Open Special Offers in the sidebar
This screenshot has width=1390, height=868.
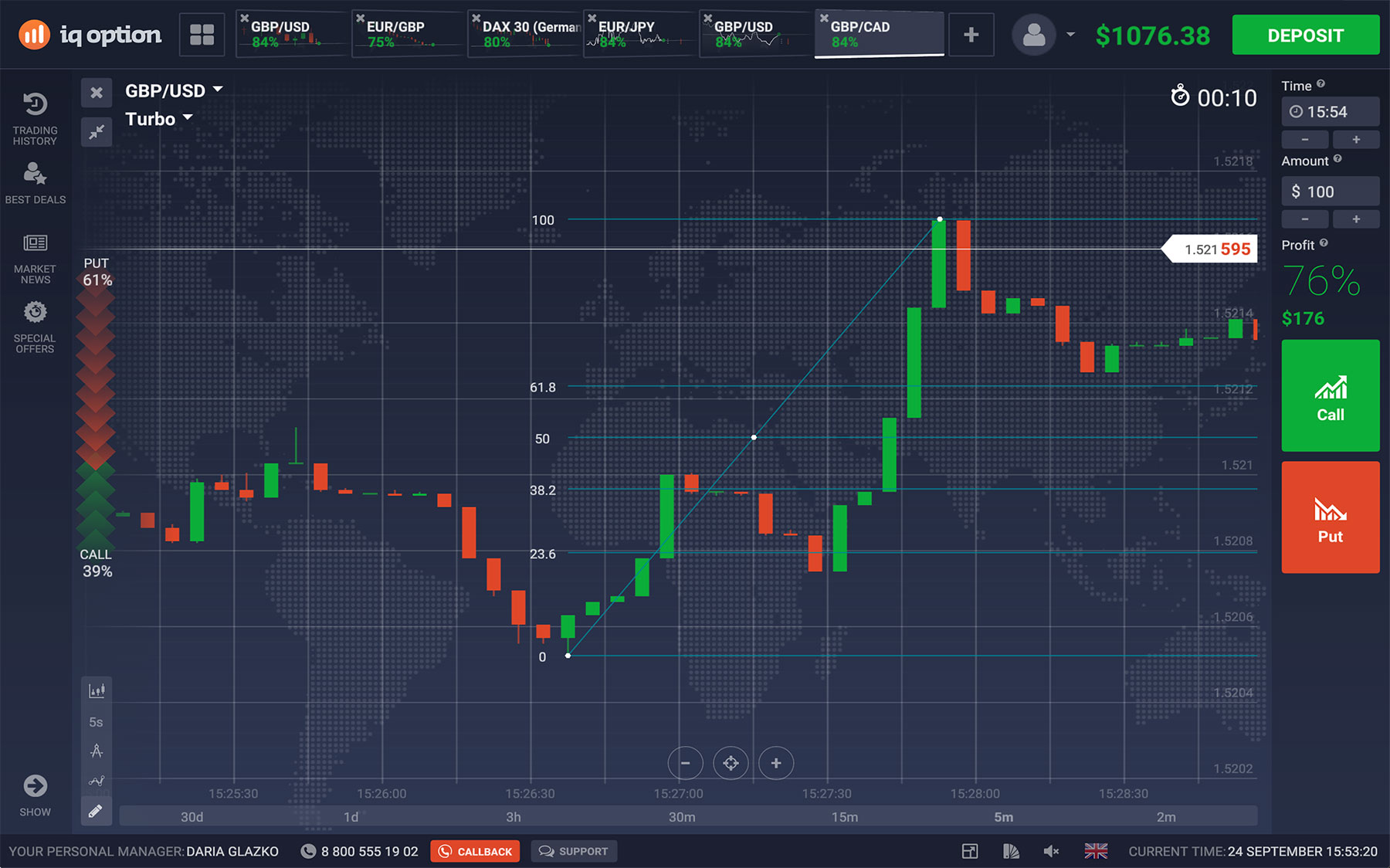[x=35, y=327]
